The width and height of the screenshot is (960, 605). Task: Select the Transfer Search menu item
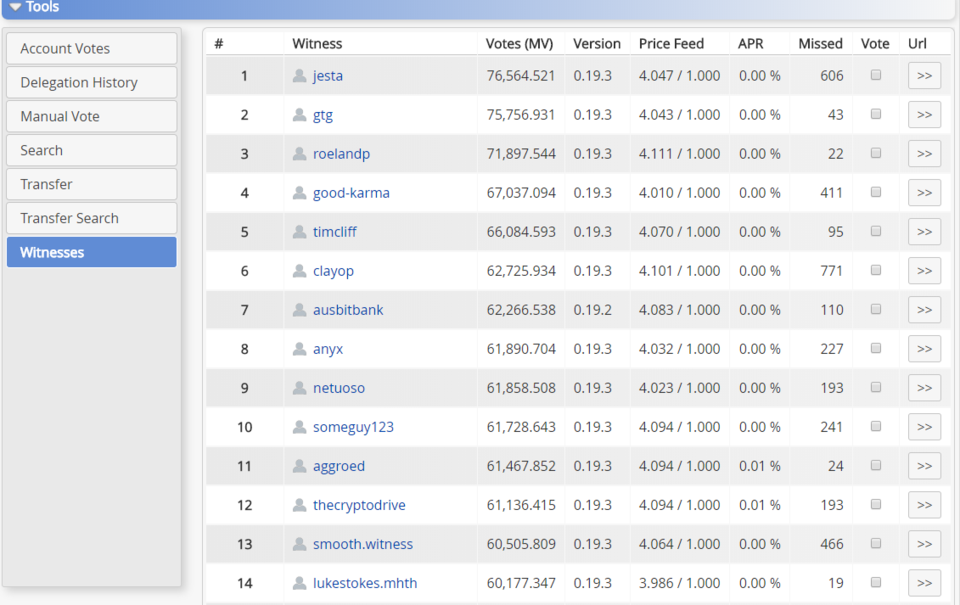pos(91,219)
